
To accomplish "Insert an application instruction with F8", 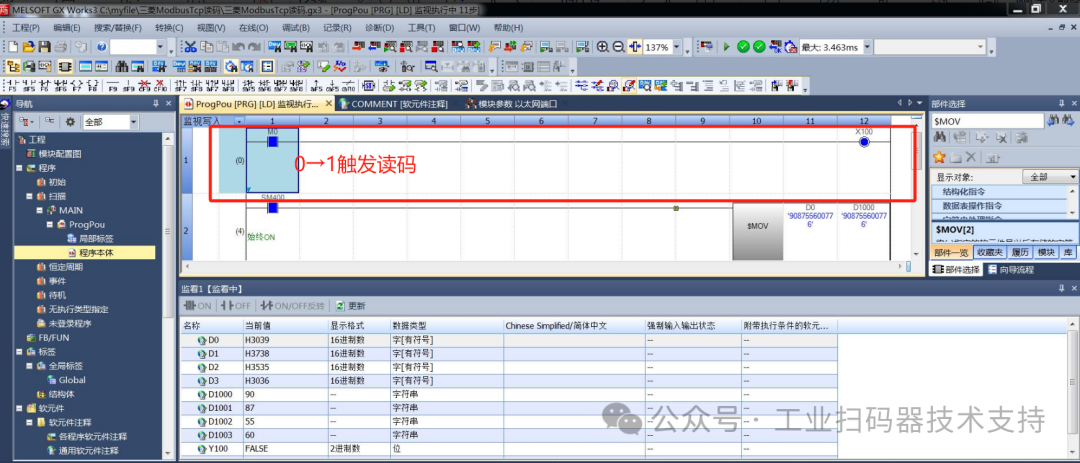I will [x=93, y=87].
